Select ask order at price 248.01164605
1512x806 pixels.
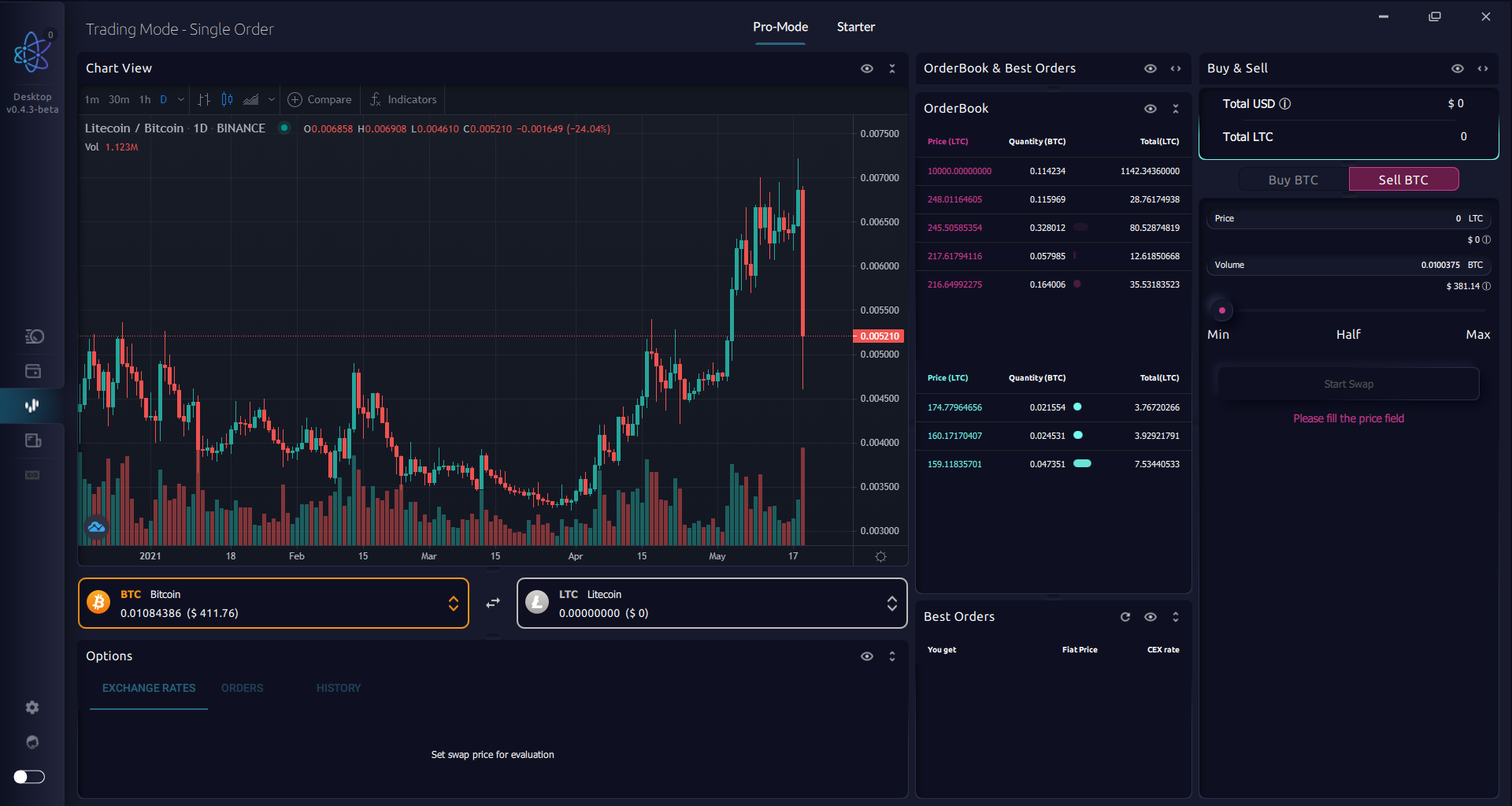pyautogui.click(x=1053, y=199)
